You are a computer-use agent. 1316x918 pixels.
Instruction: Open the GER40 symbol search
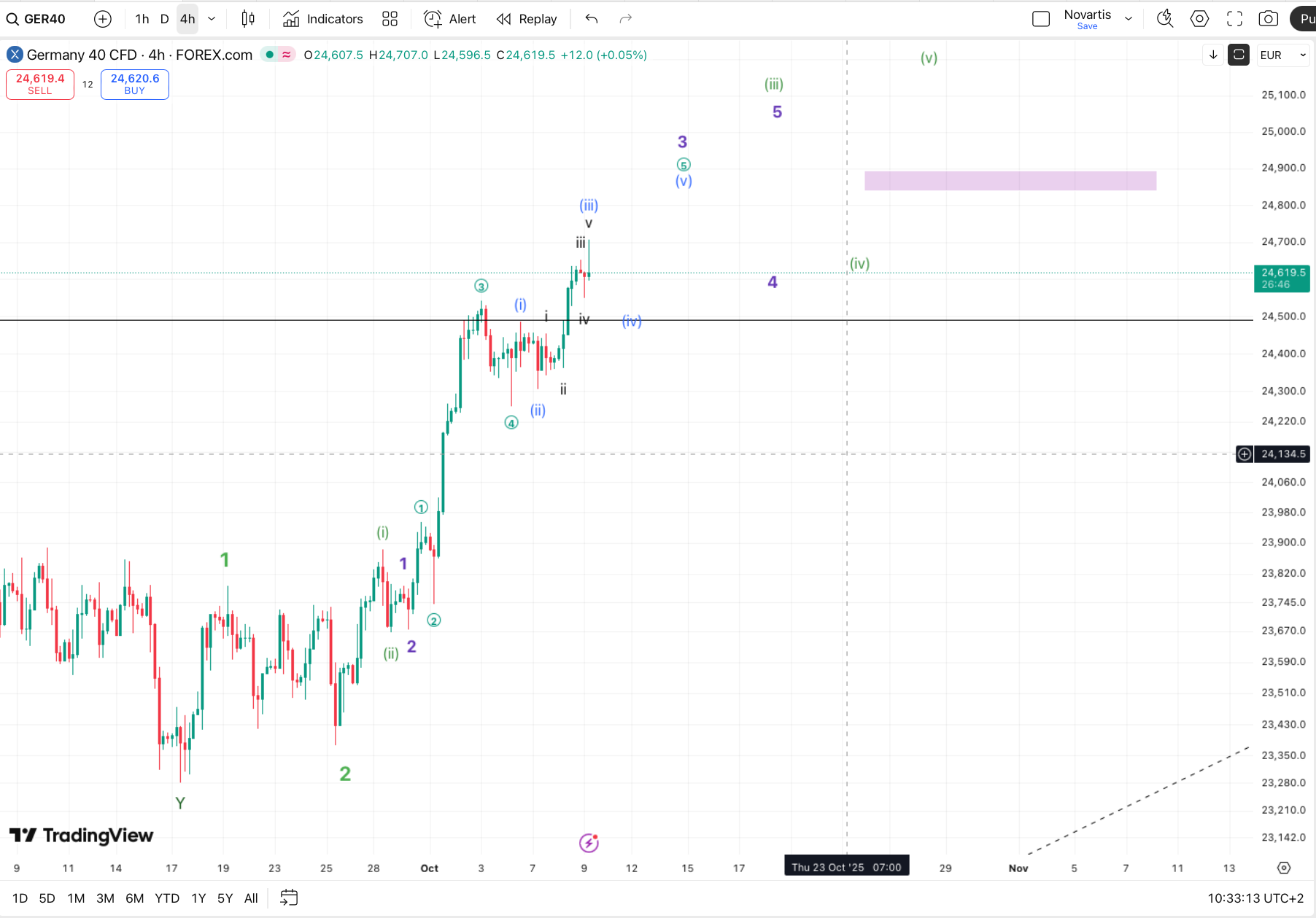click(x=36, y=19)
